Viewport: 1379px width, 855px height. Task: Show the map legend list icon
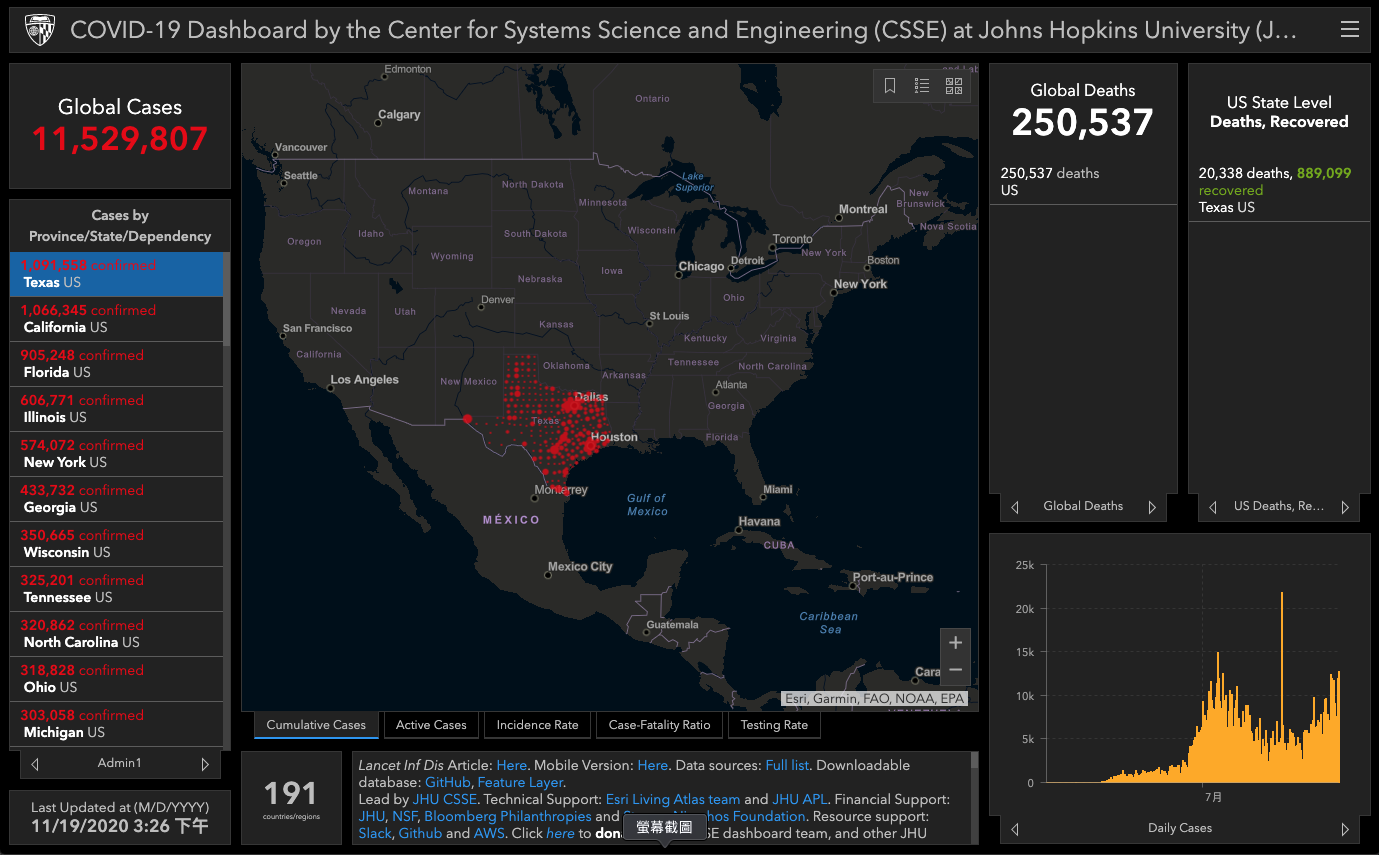click(x=922, y=86)
